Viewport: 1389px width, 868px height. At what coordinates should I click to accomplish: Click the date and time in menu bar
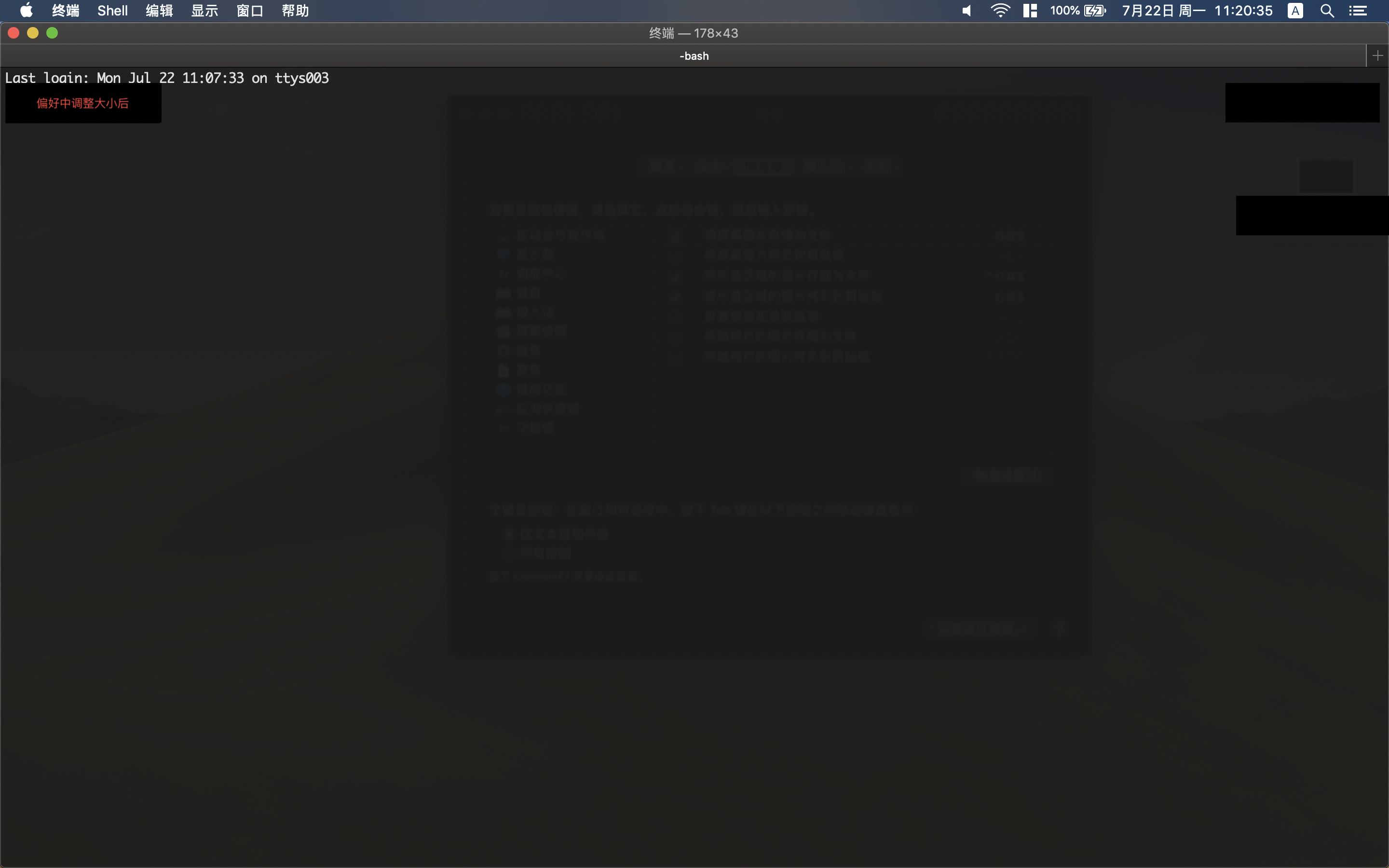point(1197,10)
